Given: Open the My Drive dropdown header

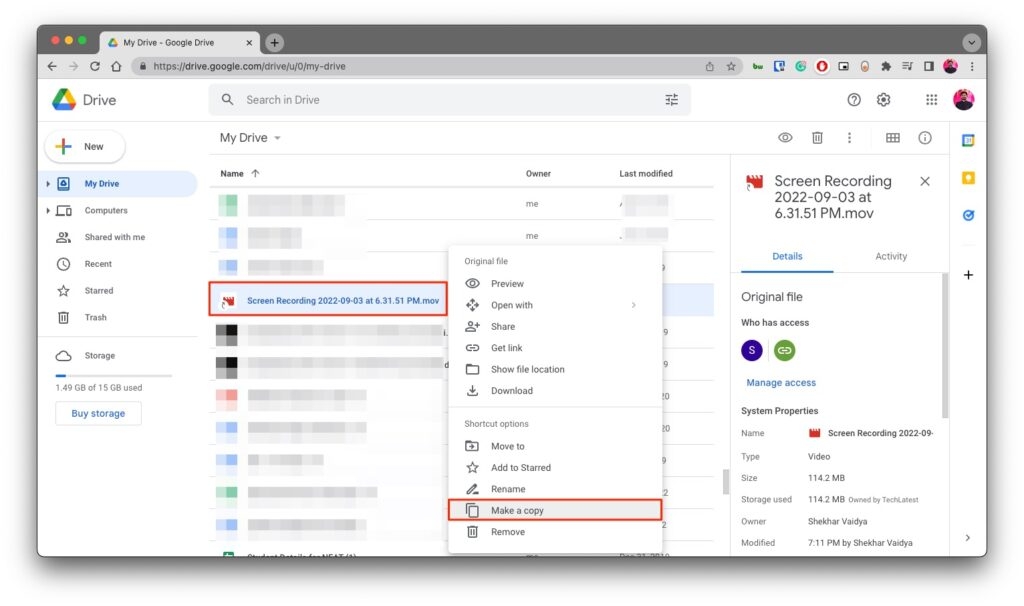Looking at the screenshot, I should click(250, 138).
